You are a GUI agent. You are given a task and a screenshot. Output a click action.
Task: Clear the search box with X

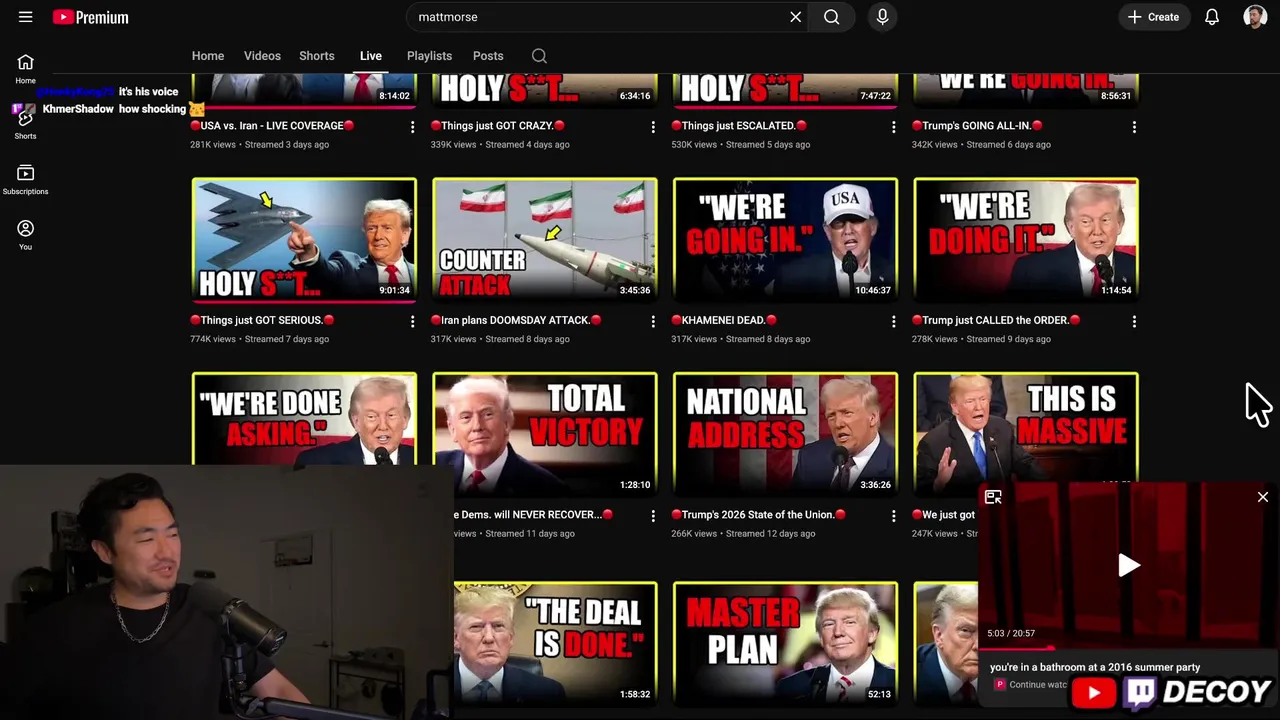coord(796,17)
